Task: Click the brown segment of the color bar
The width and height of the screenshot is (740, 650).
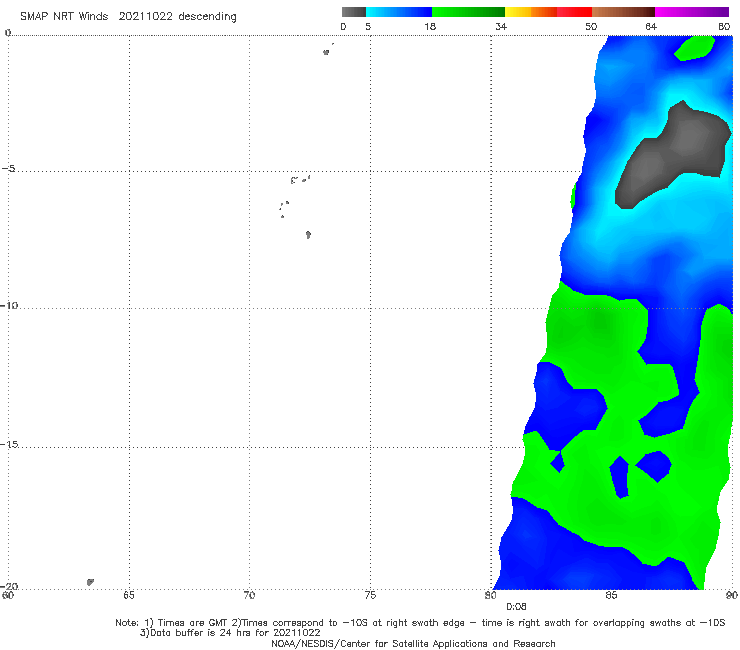Action: pyautogui.click(x=623, y=12)
